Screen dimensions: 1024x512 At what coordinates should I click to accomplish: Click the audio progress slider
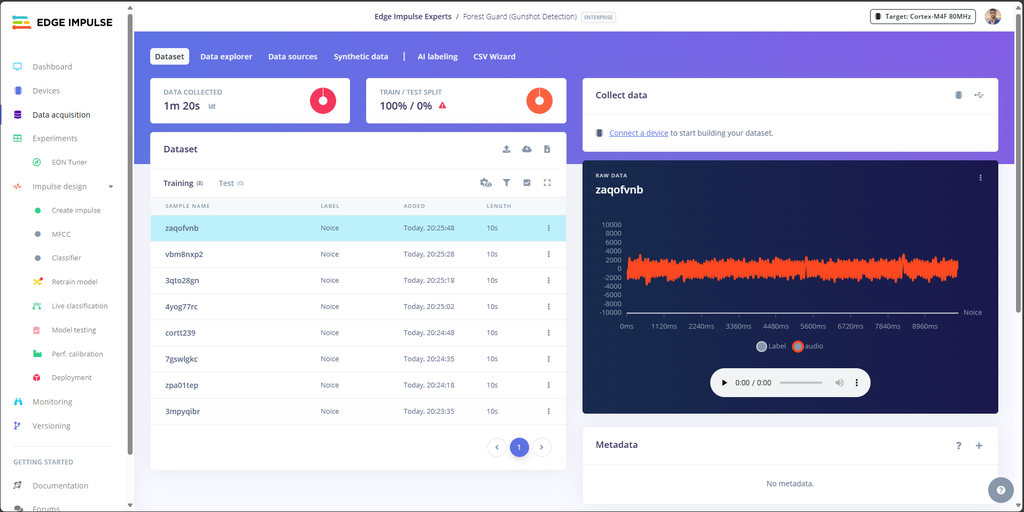pyautogui.click(x=801, y=383)
